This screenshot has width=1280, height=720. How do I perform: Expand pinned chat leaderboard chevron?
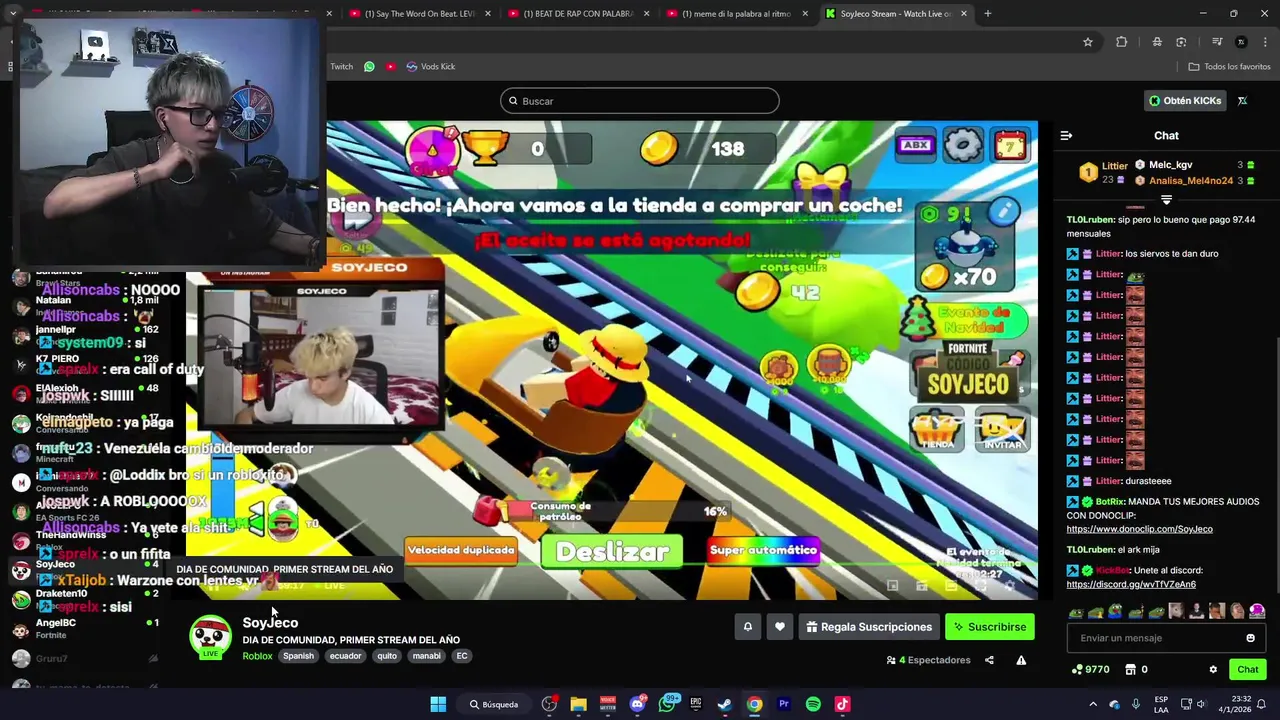pyautogui.click(x=1166, y=199)
